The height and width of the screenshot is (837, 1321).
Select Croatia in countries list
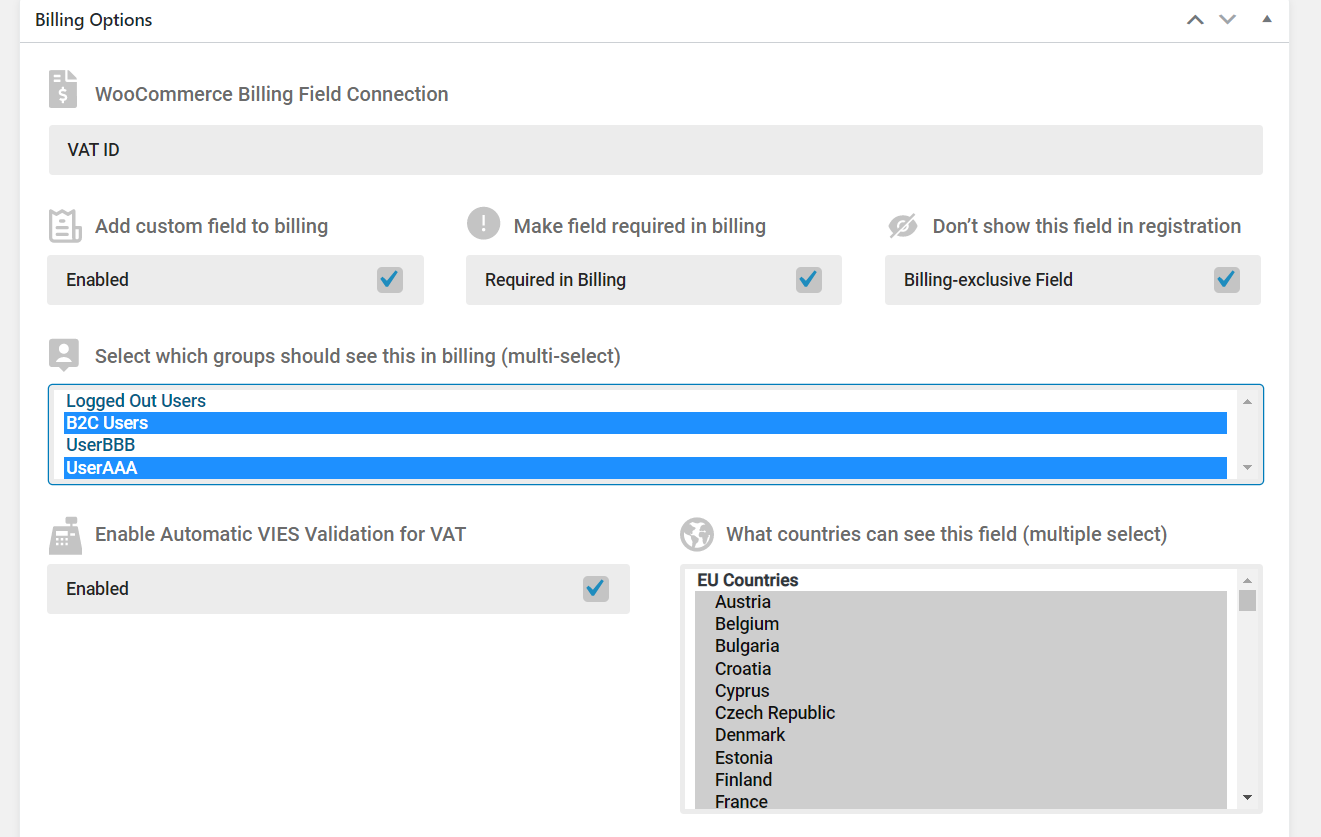tap(960, 669)
